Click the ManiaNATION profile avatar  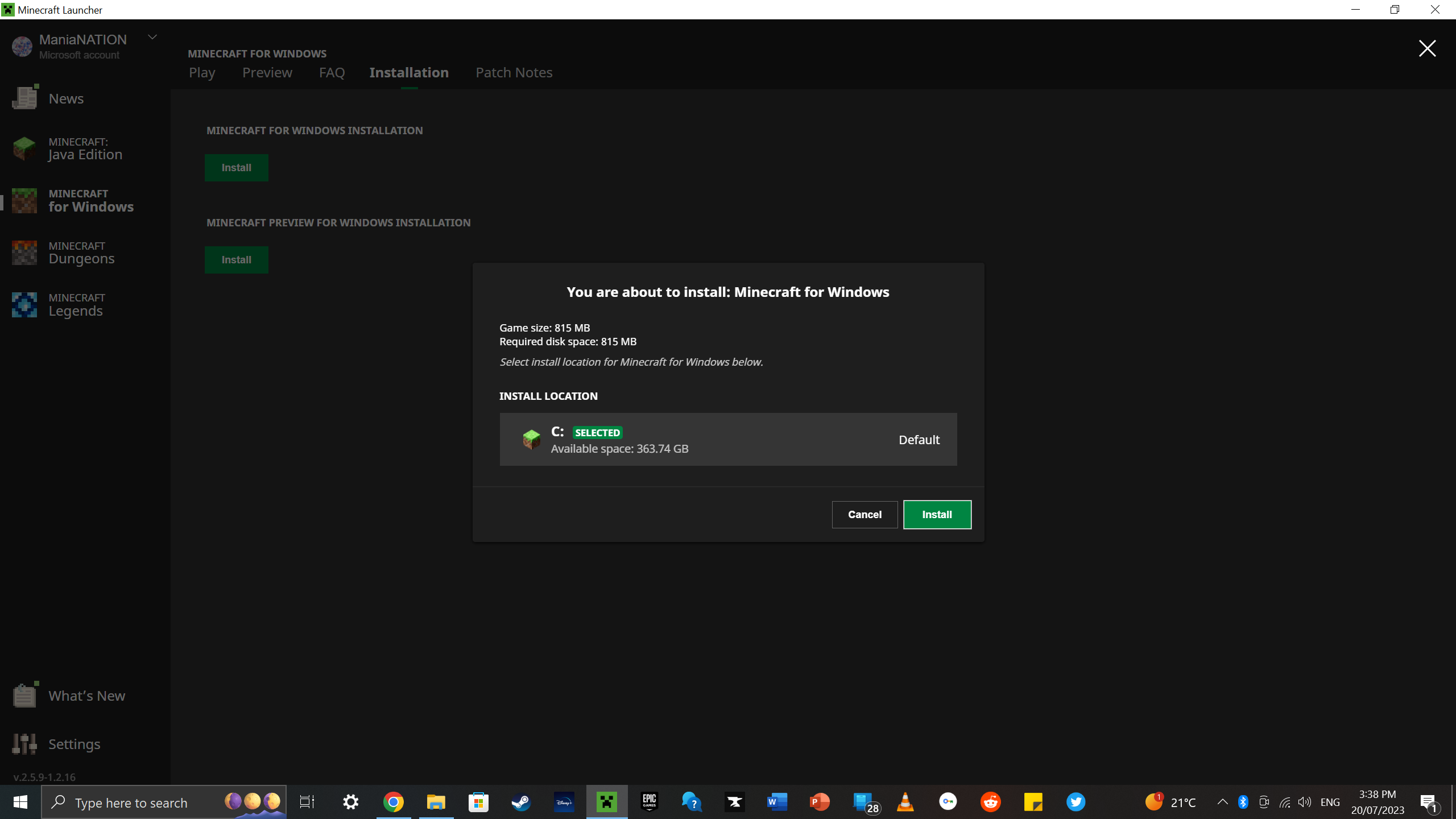coord(22,47)
